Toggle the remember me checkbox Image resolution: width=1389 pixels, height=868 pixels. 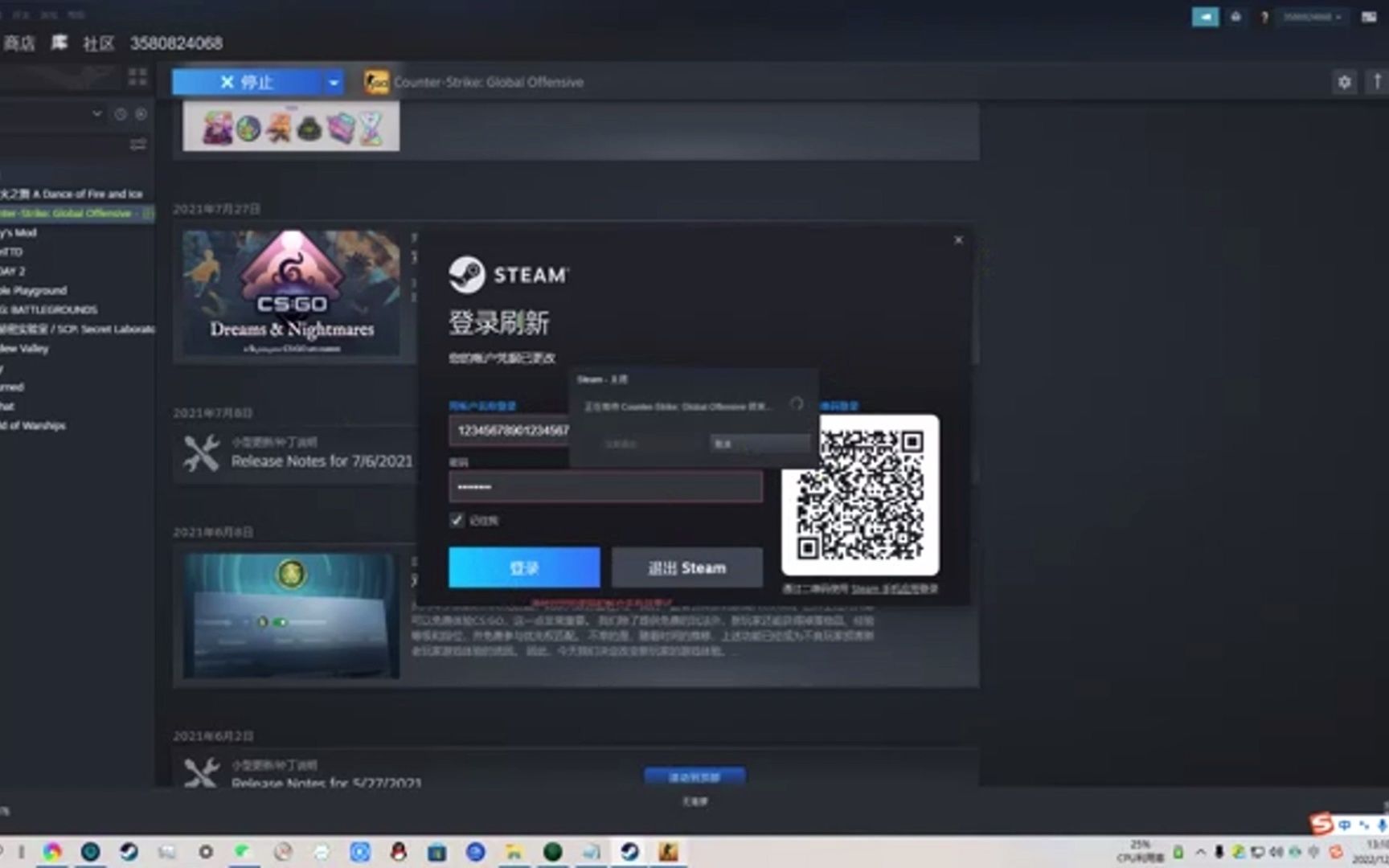tap(457, 520)
